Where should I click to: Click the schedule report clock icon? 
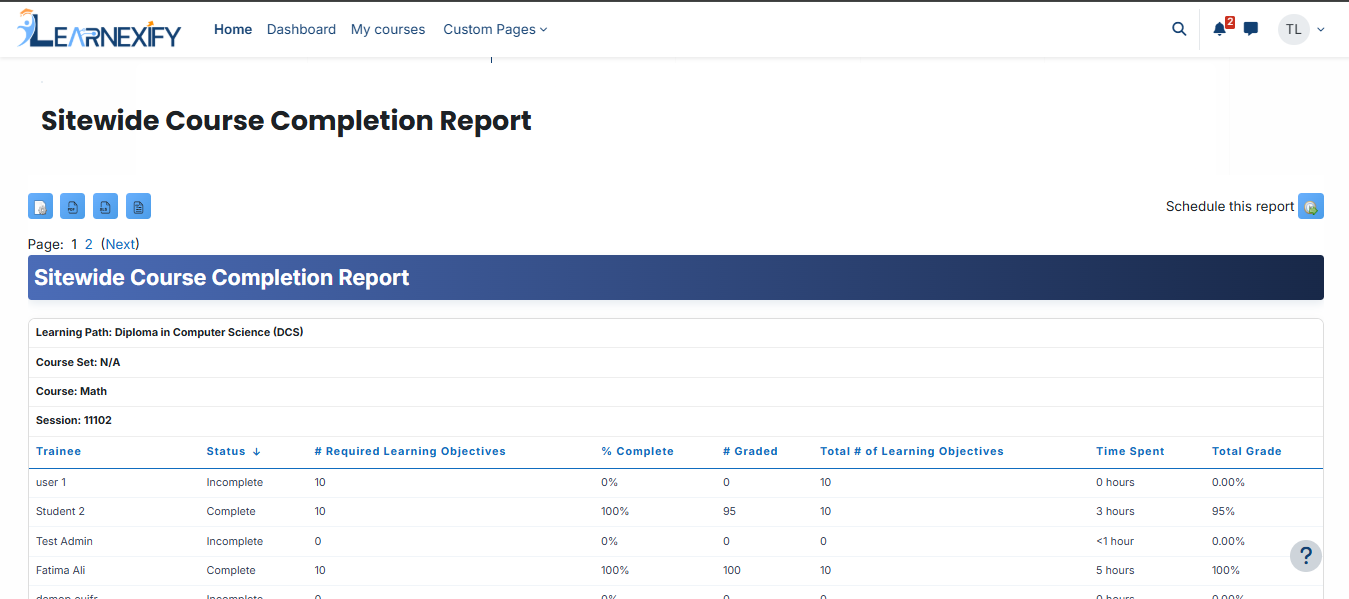pyautogui.click(x=1311, y=206)
